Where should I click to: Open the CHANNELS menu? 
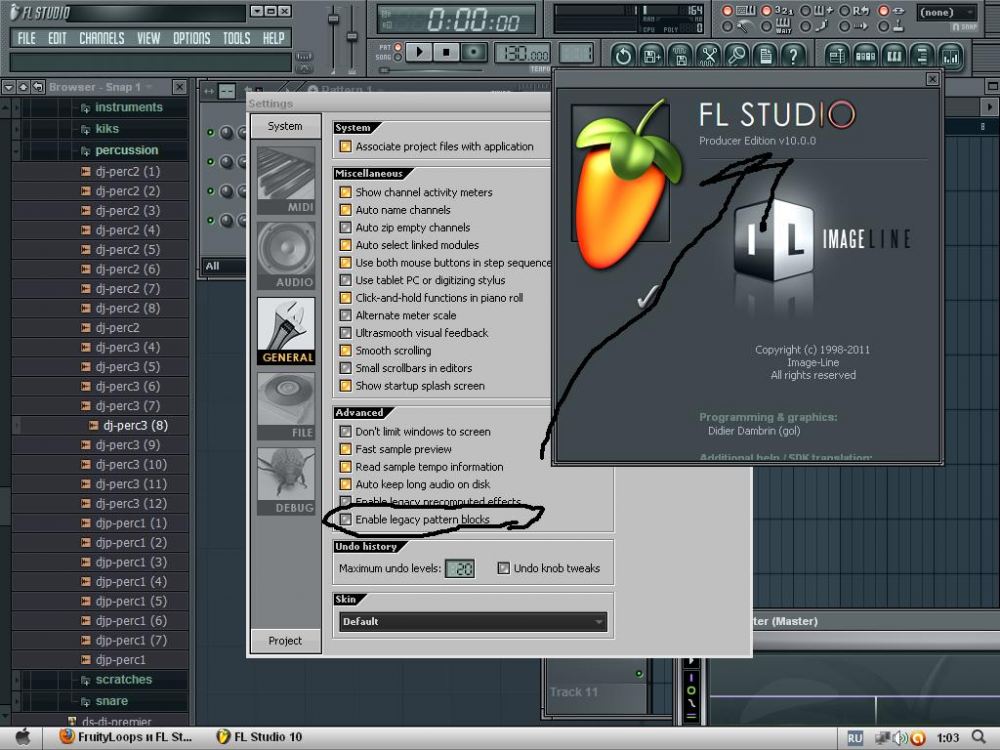[101, 38]
